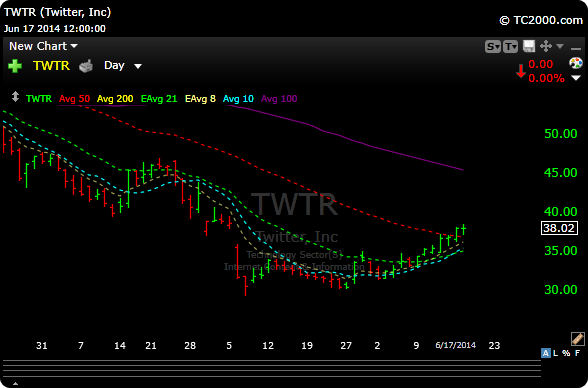Select percent scale % toggle
This screenshot has width=588, height=388.
click(x=566, y=353)
